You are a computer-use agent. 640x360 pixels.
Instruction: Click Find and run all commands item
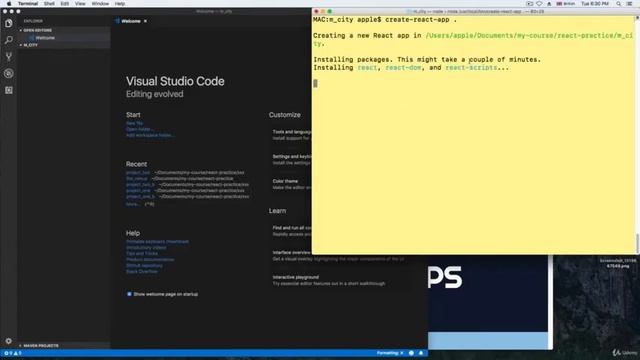(291, 231)
